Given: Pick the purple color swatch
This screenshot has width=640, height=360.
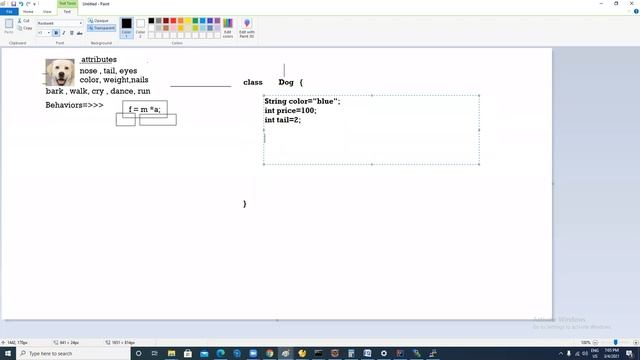Looking at the screenshot, I should click(218, 21).
